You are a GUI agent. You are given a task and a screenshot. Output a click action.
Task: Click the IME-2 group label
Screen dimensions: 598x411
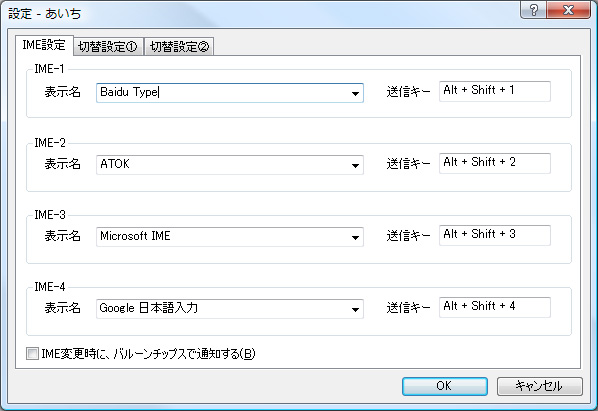click(50, 143)
